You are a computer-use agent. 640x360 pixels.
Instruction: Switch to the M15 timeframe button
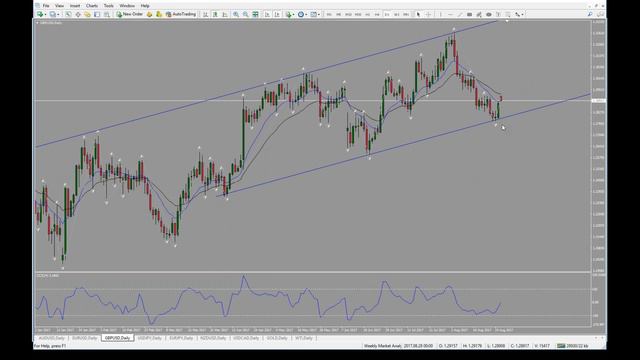click(348, 14)
